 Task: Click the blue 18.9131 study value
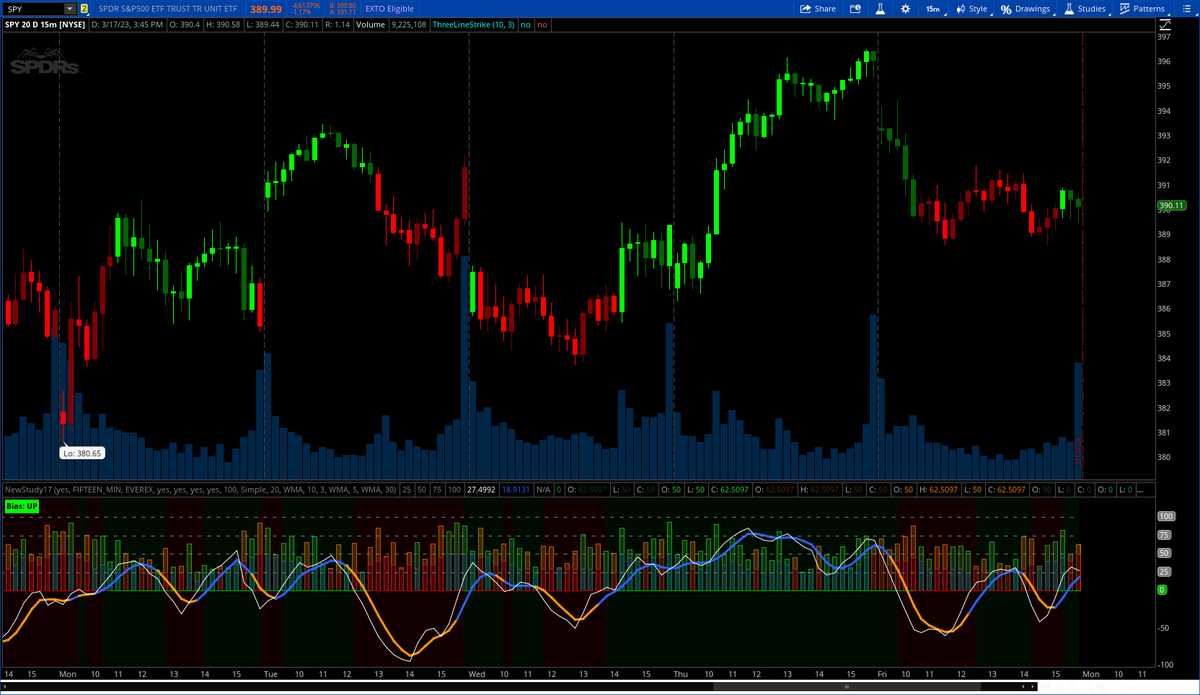[x=516, y=490]
